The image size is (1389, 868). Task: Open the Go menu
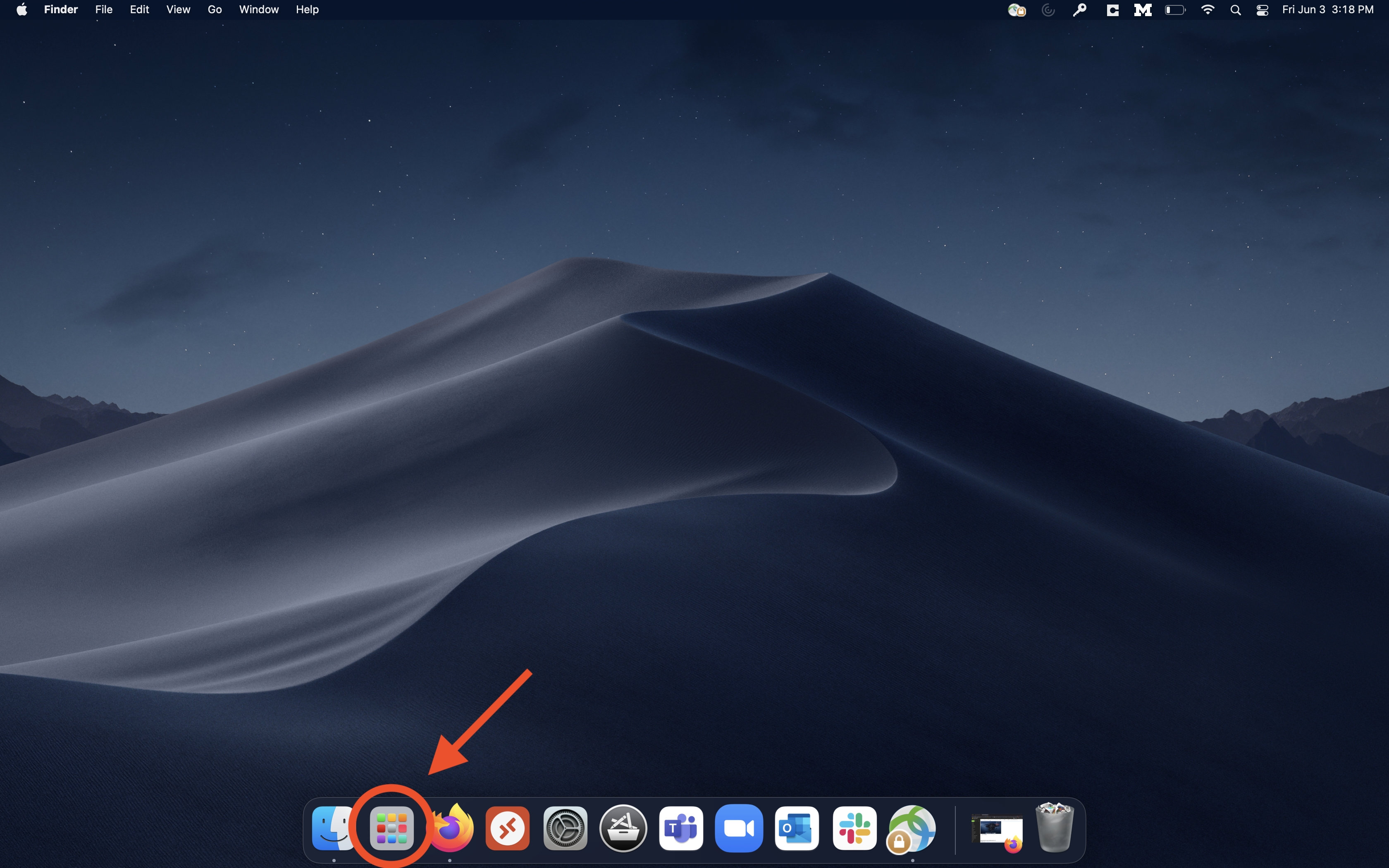tap(215, 10)
